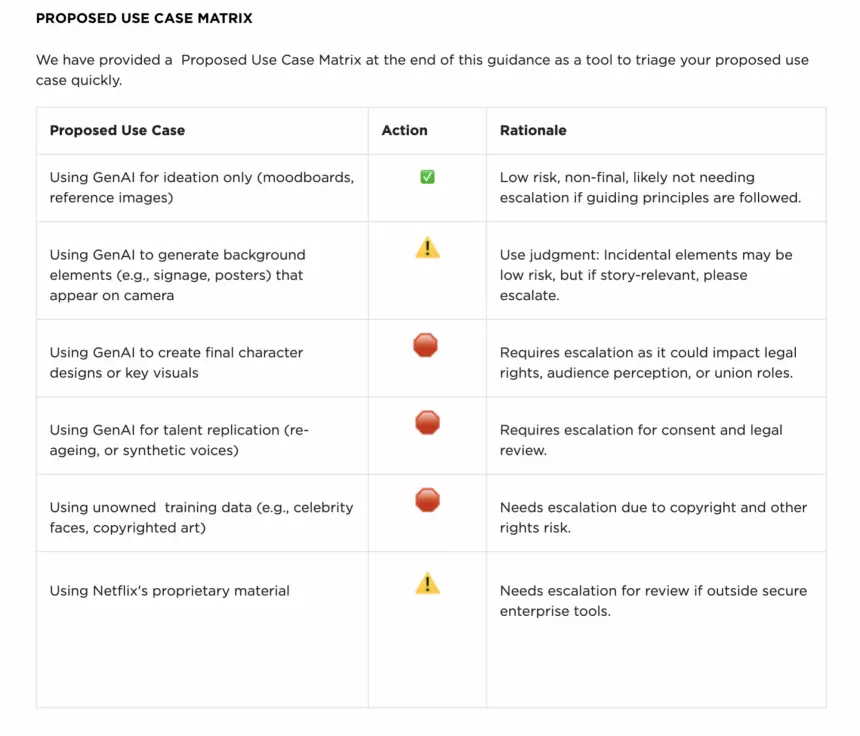Screen dimensions: 860x736
Task: Click the Rationale column header
Action: click(x=533, y=130)
